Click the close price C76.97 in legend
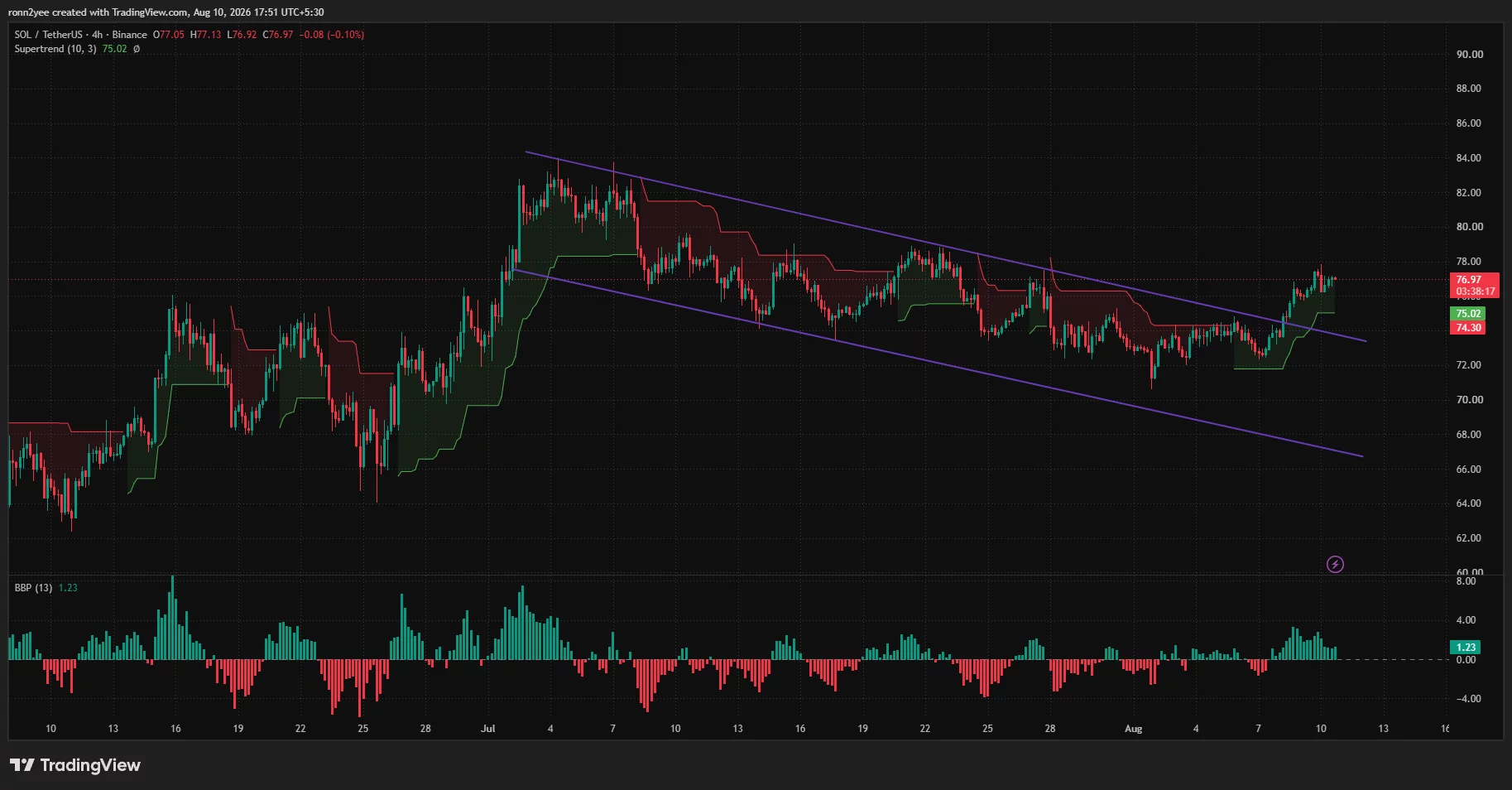The image size is (1512, 790). 278,35
